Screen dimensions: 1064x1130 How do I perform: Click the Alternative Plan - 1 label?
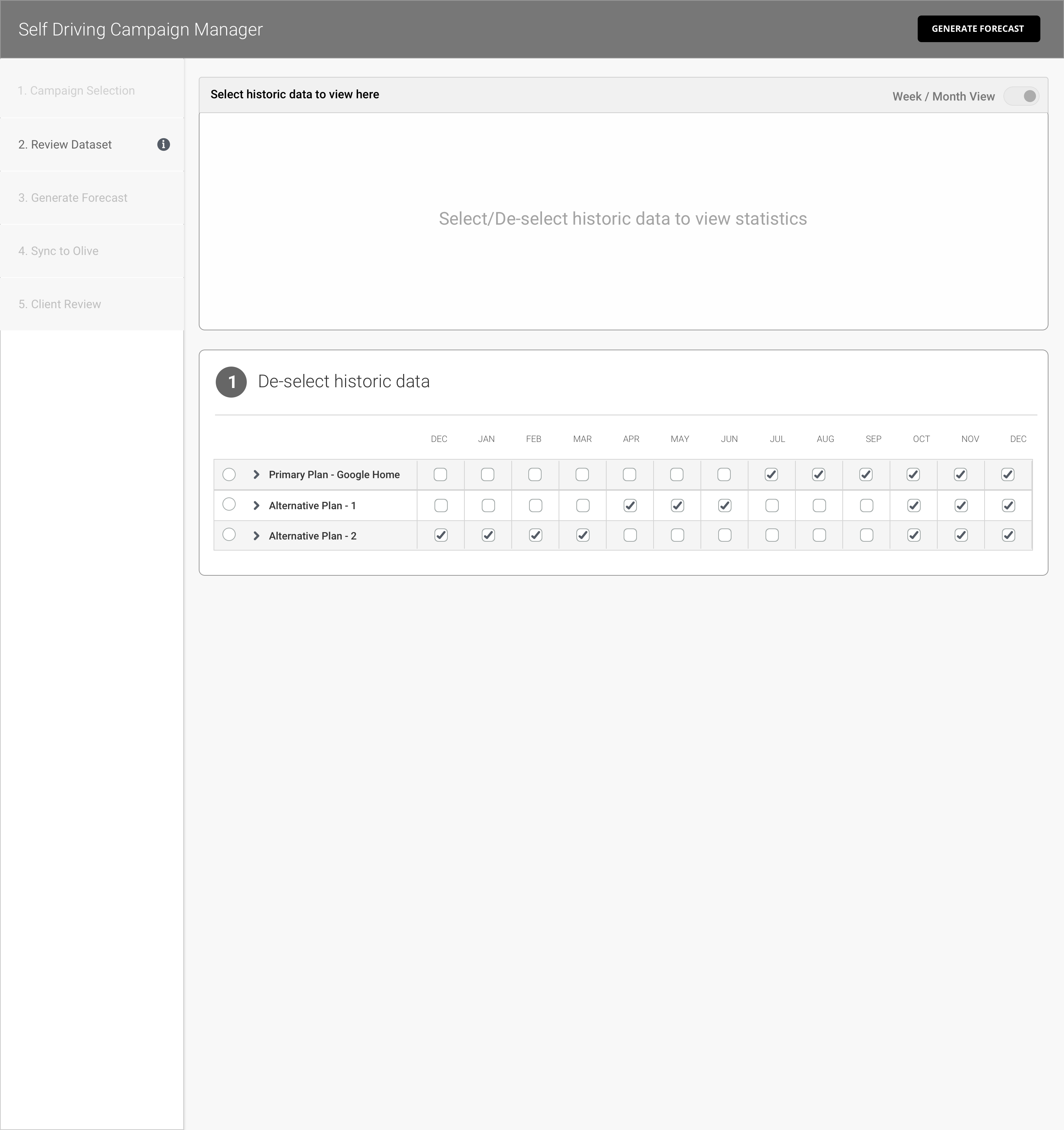312,505
